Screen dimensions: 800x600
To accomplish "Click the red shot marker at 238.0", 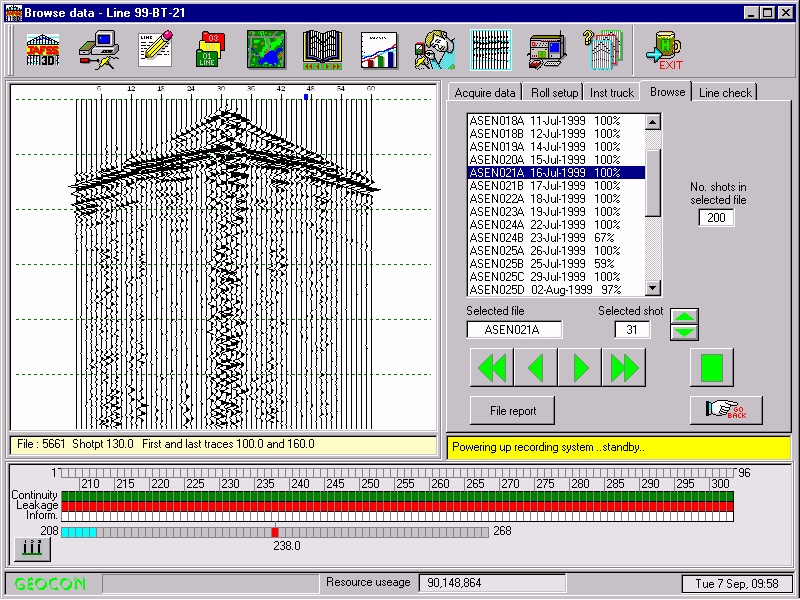I will pyautogui.click(x=275, y=533).
